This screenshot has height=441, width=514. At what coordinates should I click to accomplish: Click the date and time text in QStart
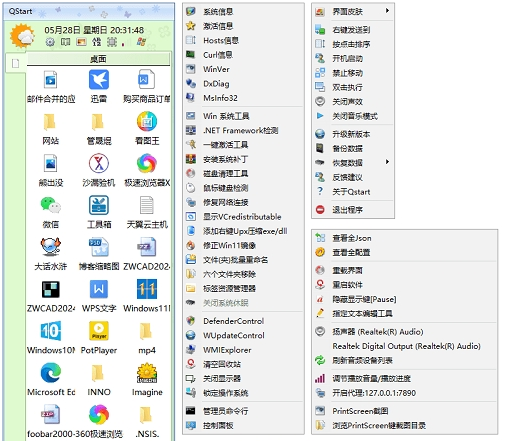(94, 30)
